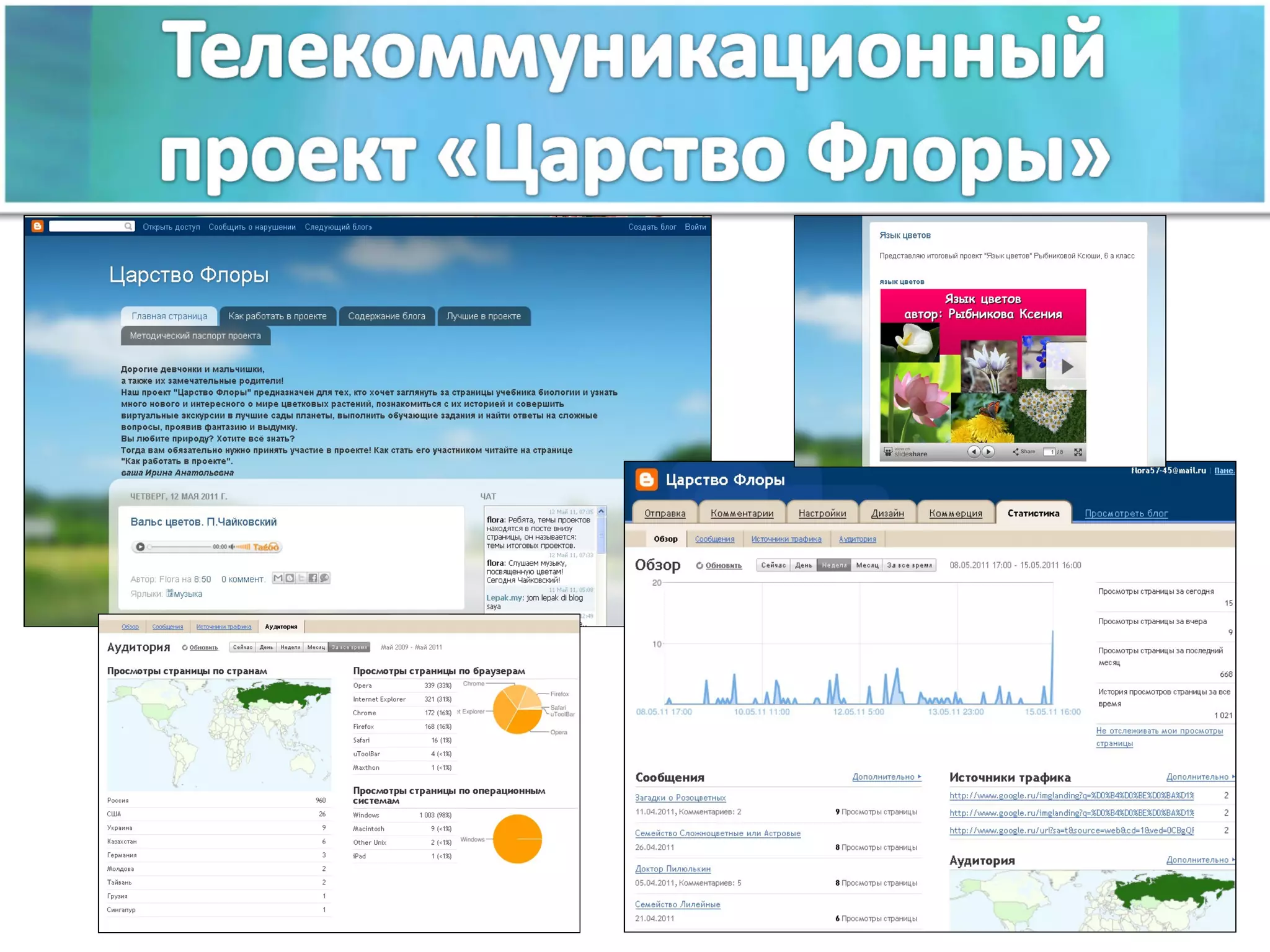Share the post via the Gmail envelope icon
1270x952 pixels.
click(x=278, y=578)
